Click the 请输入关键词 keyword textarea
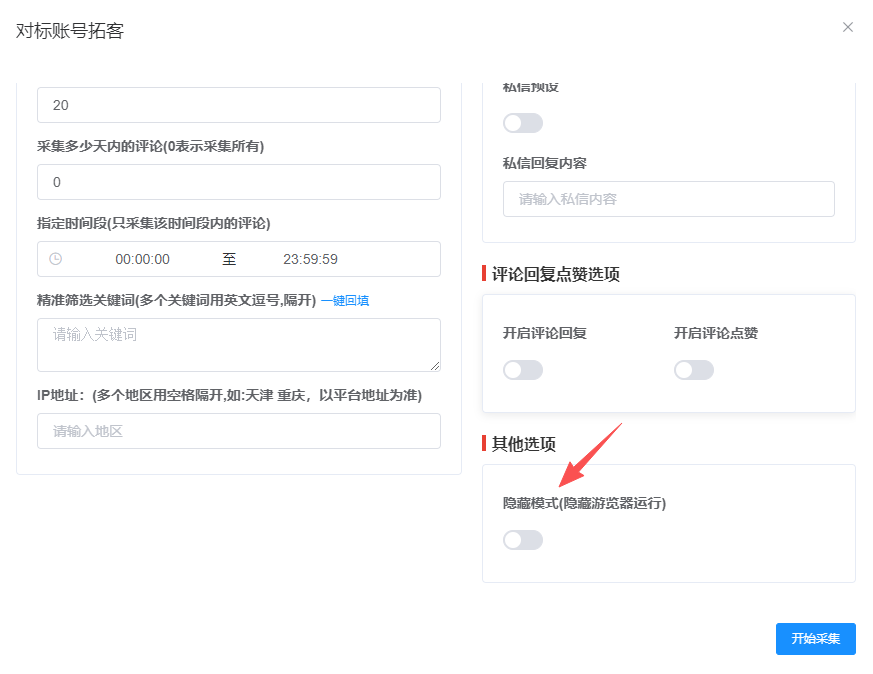This screenshot has height=674, width=873. (x=239, y=345)
